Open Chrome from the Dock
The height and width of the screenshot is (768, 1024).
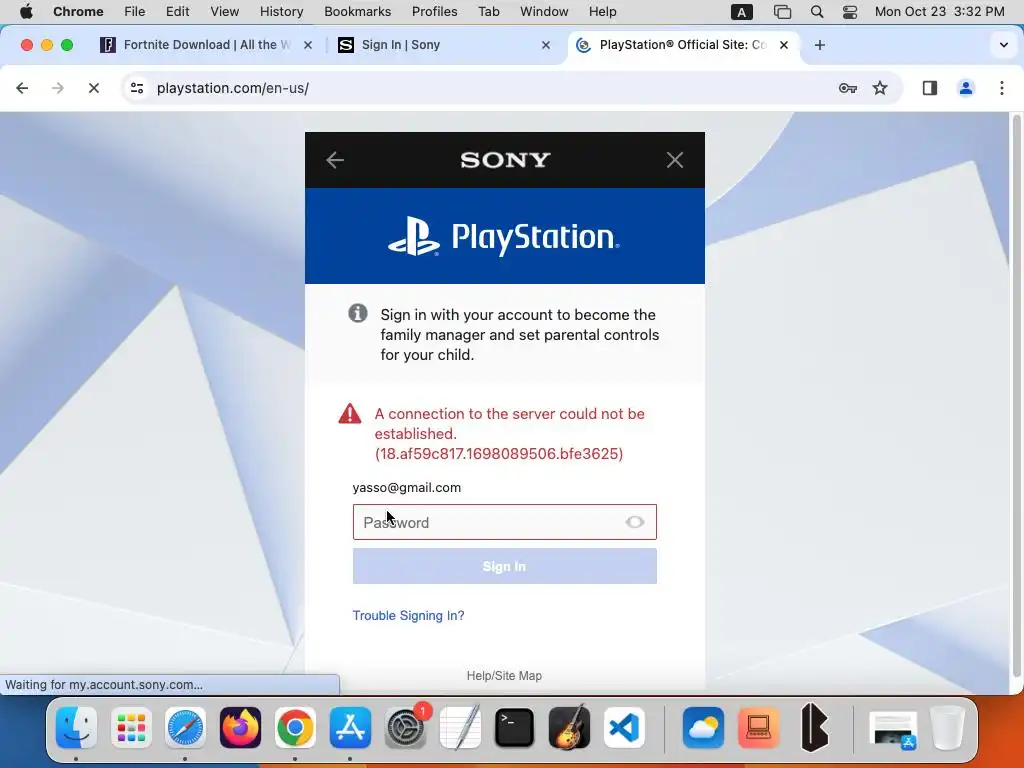coord(295,728)
